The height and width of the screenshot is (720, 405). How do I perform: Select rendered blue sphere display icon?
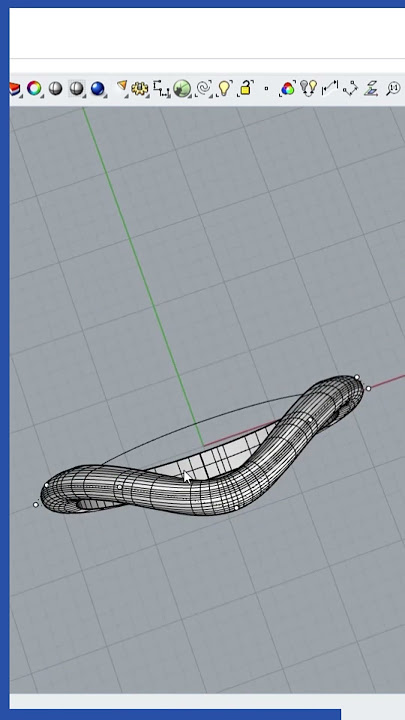point(97,88)
